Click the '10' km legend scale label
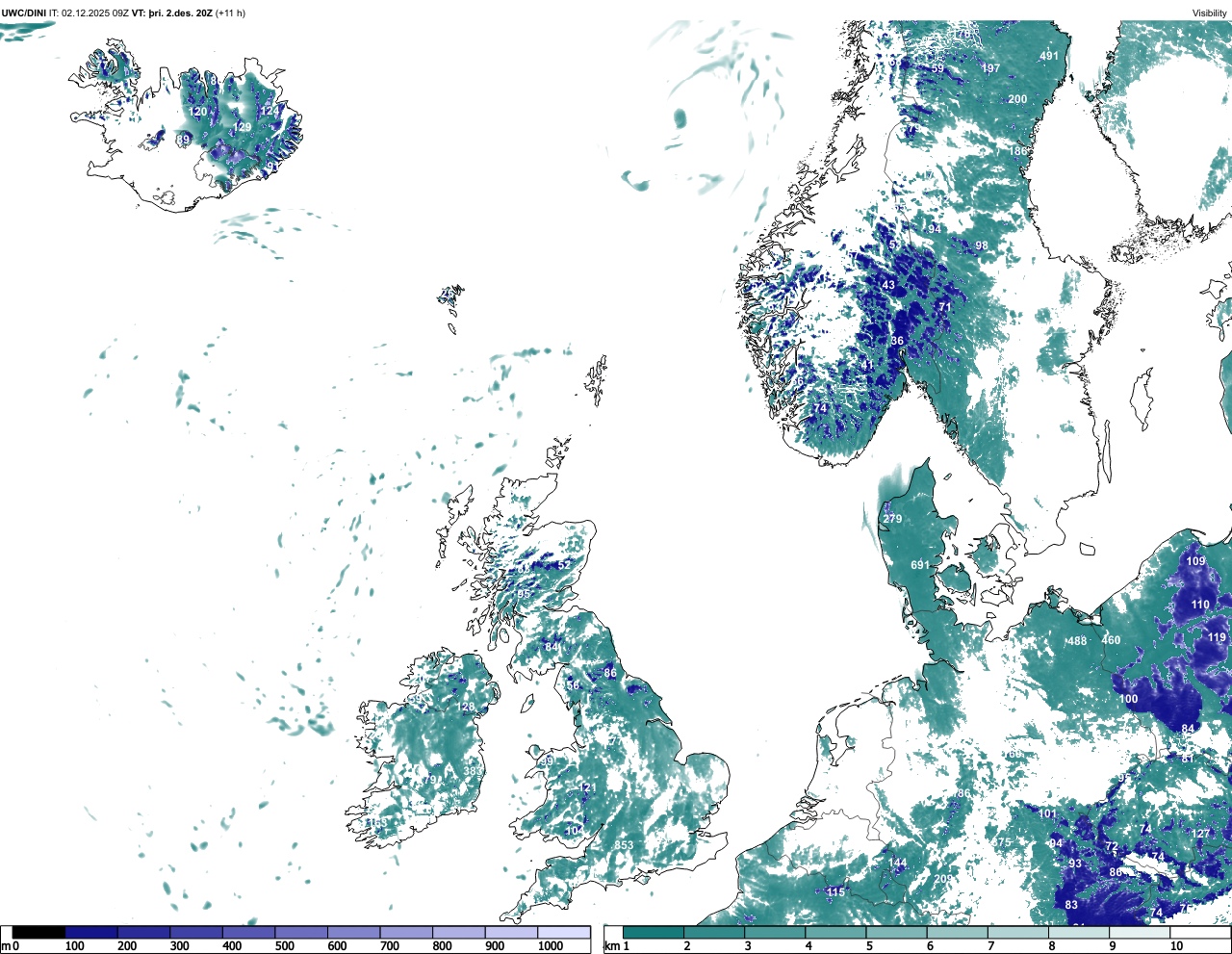Viewport: 1232px width, 954px height. [1175, 946]
